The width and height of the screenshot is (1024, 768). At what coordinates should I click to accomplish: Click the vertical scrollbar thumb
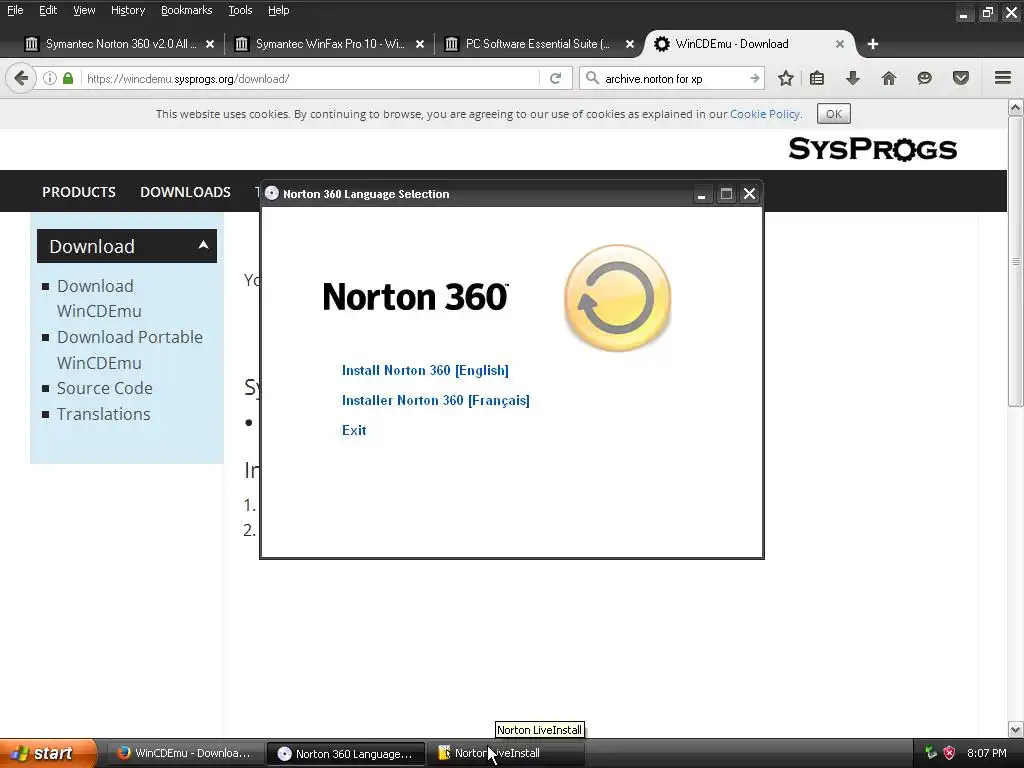coord(1016,261)
